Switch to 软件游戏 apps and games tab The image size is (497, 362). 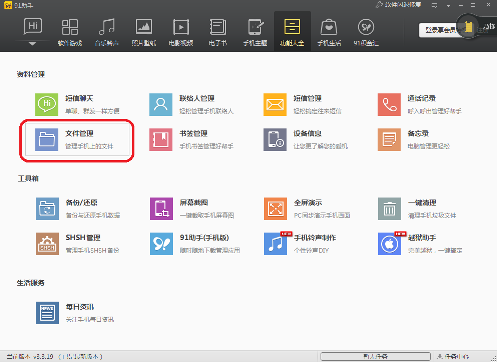tap(70, 32)
